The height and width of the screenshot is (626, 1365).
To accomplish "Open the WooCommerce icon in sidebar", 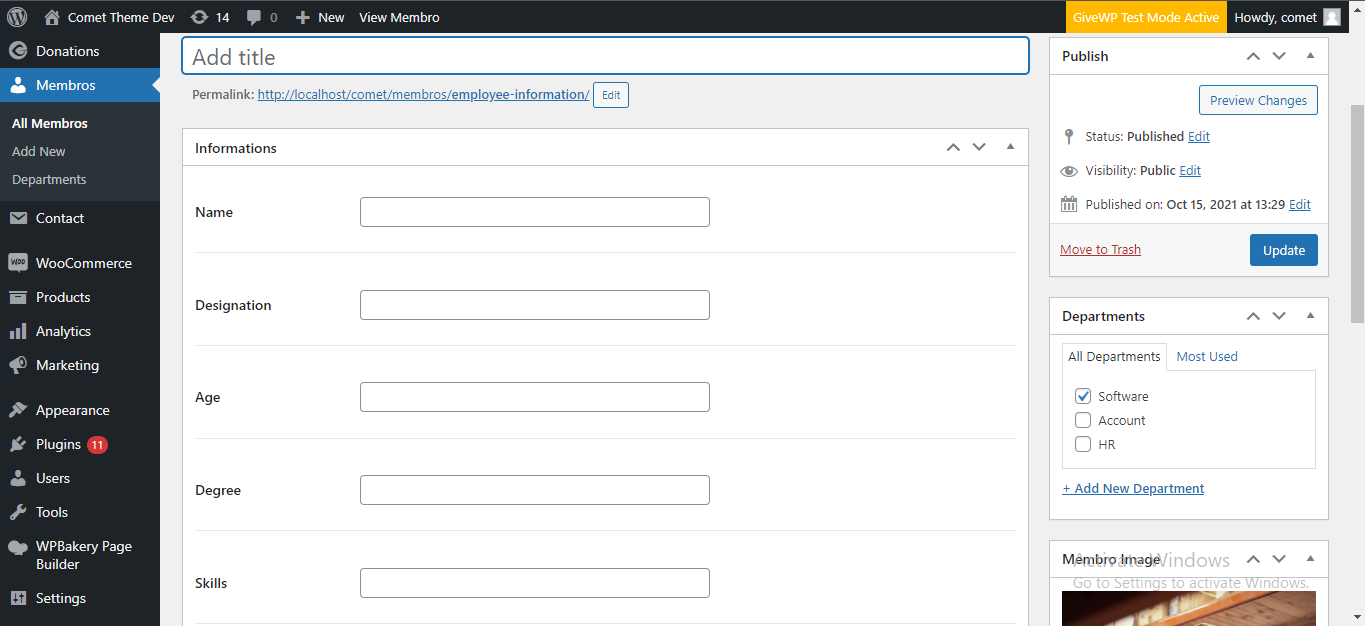I will click(18, 263).
